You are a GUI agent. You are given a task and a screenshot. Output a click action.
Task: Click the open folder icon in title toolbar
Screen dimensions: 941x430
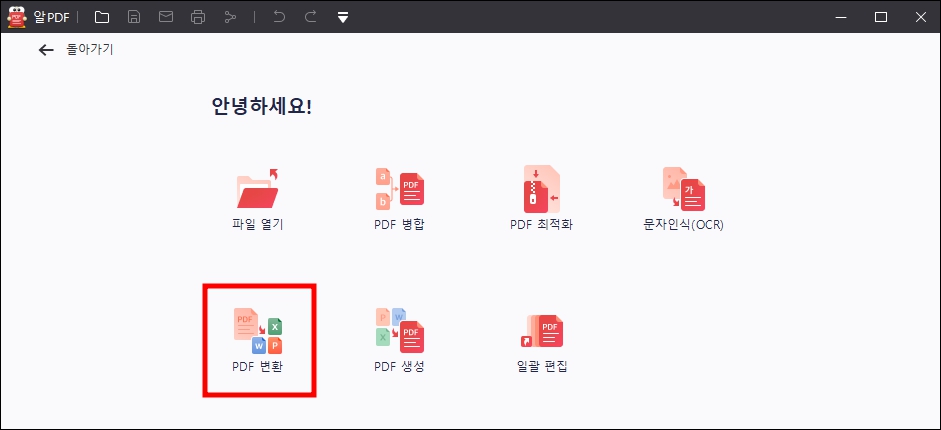pyautogui.click(x=102, y=17)
